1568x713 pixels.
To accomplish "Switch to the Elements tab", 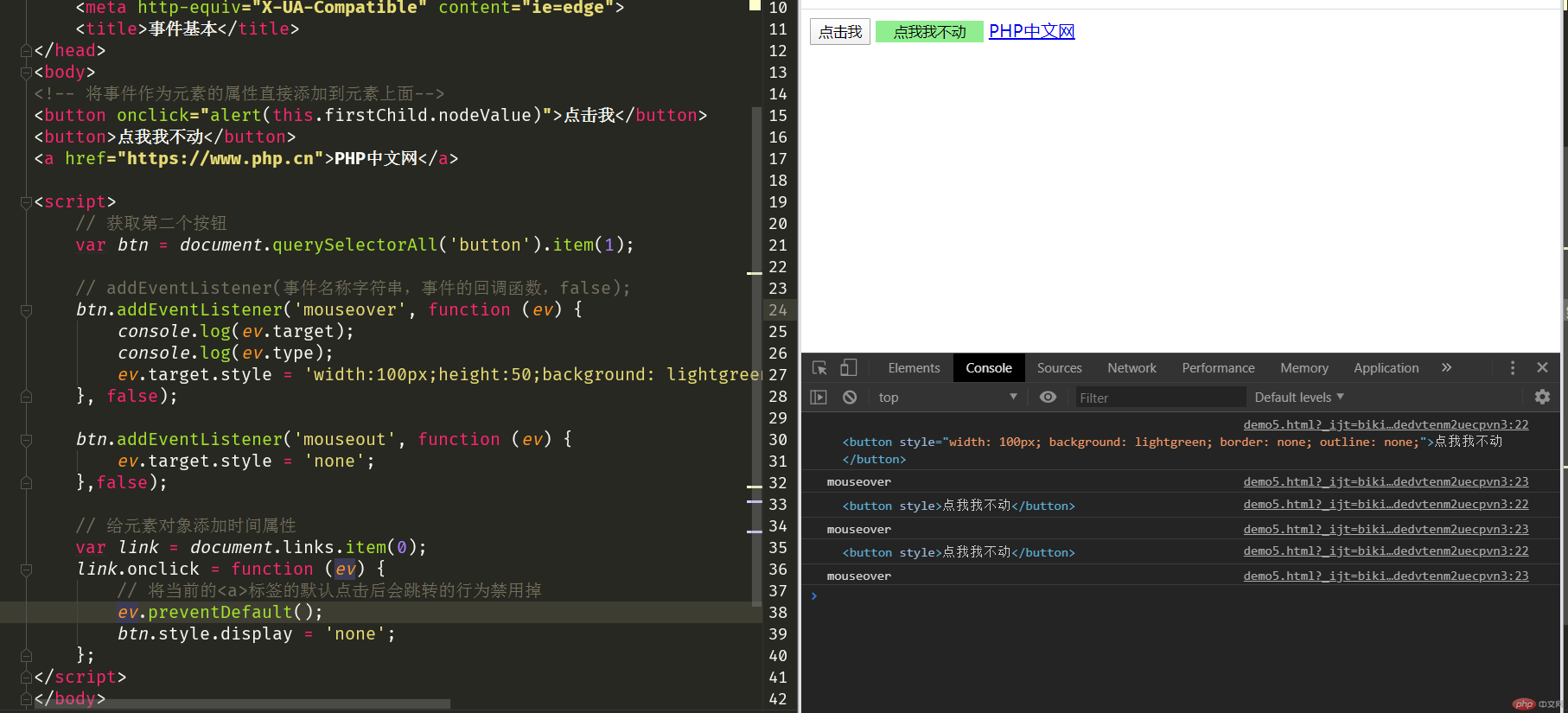I will pyautogui.click(x=914, y=368).
